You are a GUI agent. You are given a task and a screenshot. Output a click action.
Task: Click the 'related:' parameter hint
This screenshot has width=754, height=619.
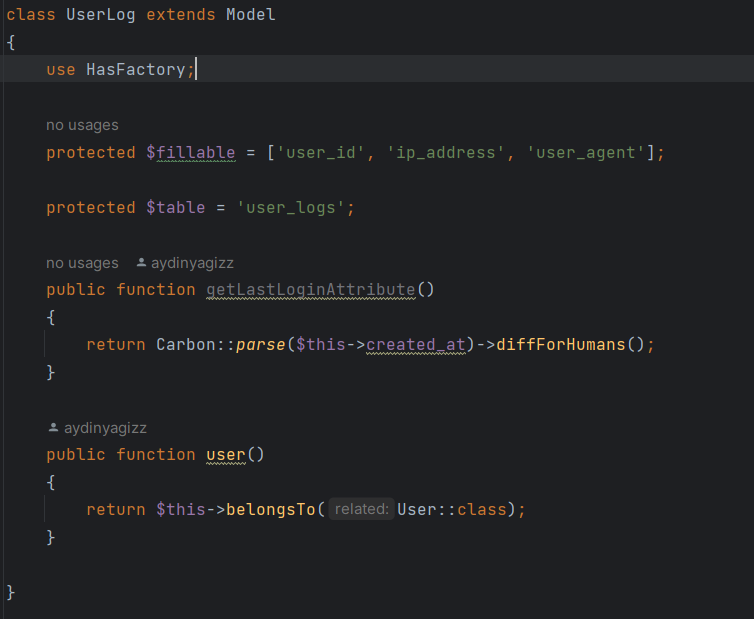(361, 510)
